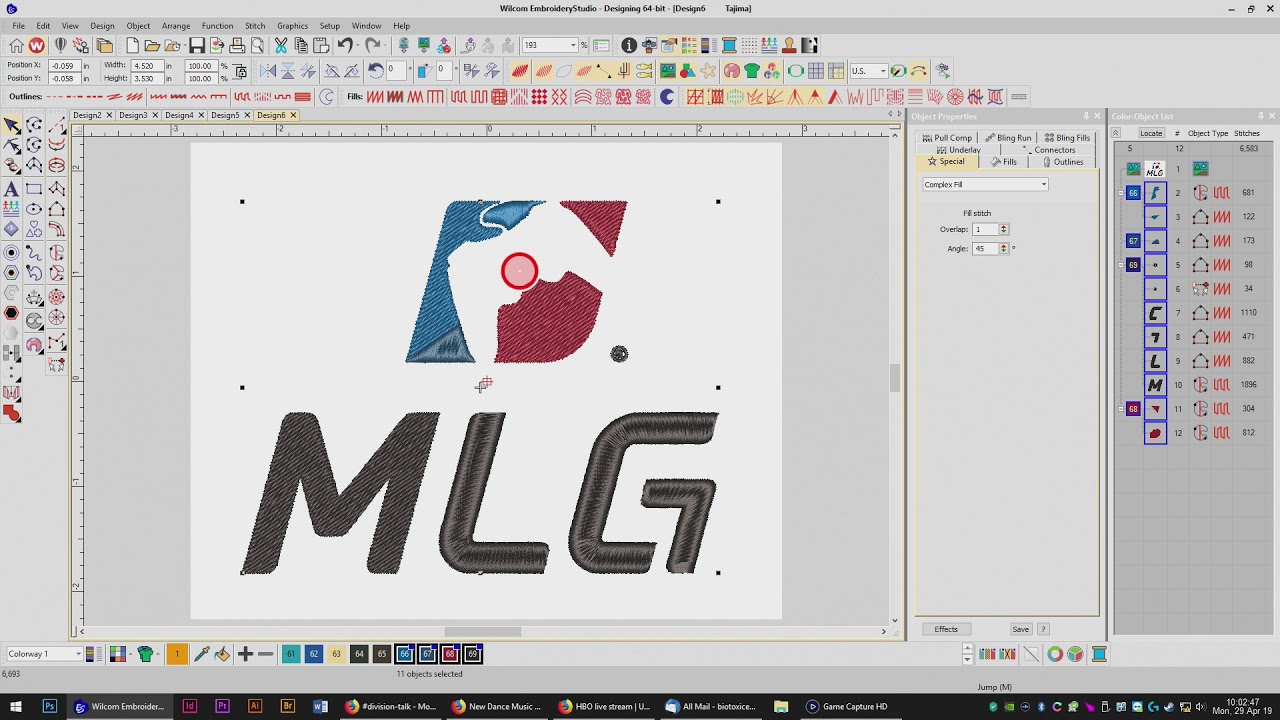Open the Colorway 1 dropdown

click(x=78, y=654)
